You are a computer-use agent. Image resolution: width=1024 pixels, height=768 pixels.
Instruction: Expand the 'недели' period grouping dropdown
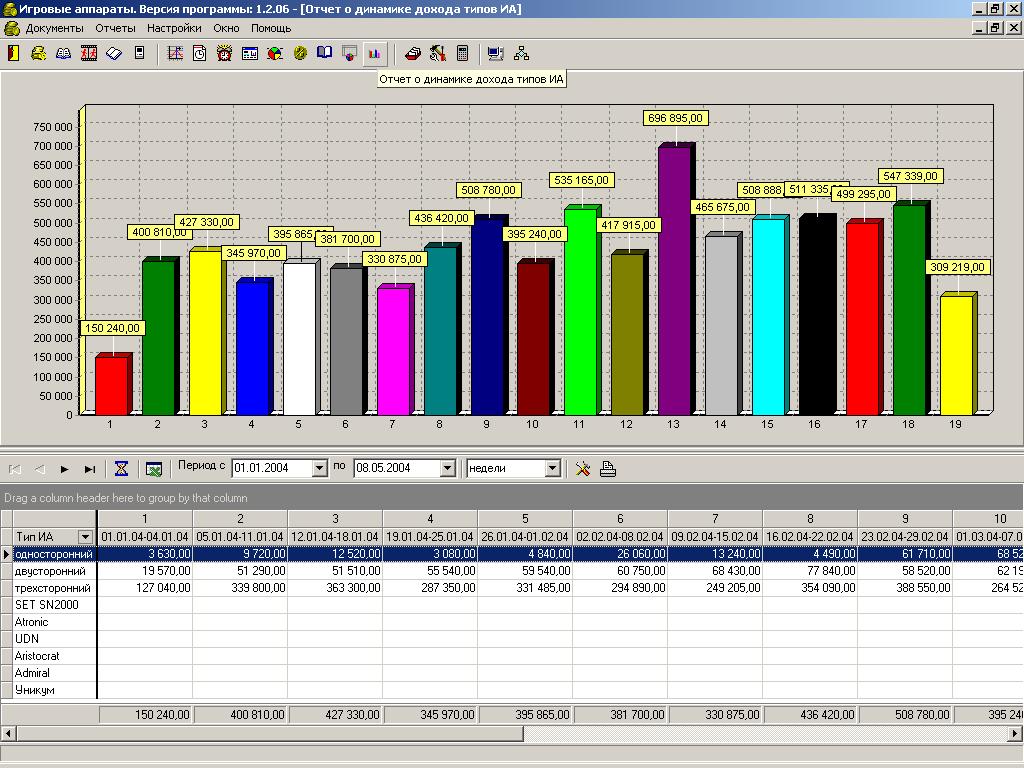coord(552,468)
